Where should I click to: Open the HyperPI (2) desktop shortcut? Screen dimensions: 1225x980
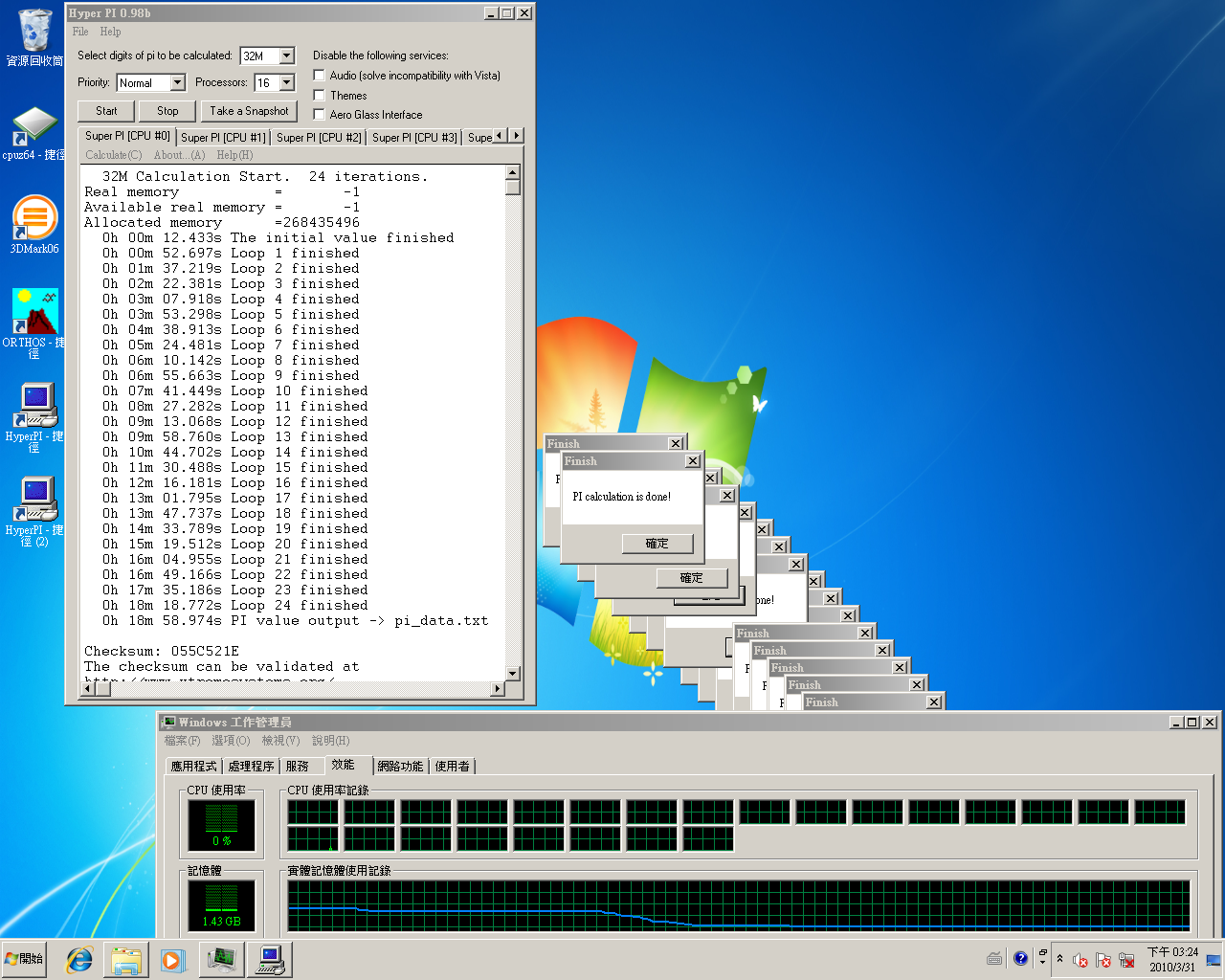pyautogui.click(x=34, y=511)
